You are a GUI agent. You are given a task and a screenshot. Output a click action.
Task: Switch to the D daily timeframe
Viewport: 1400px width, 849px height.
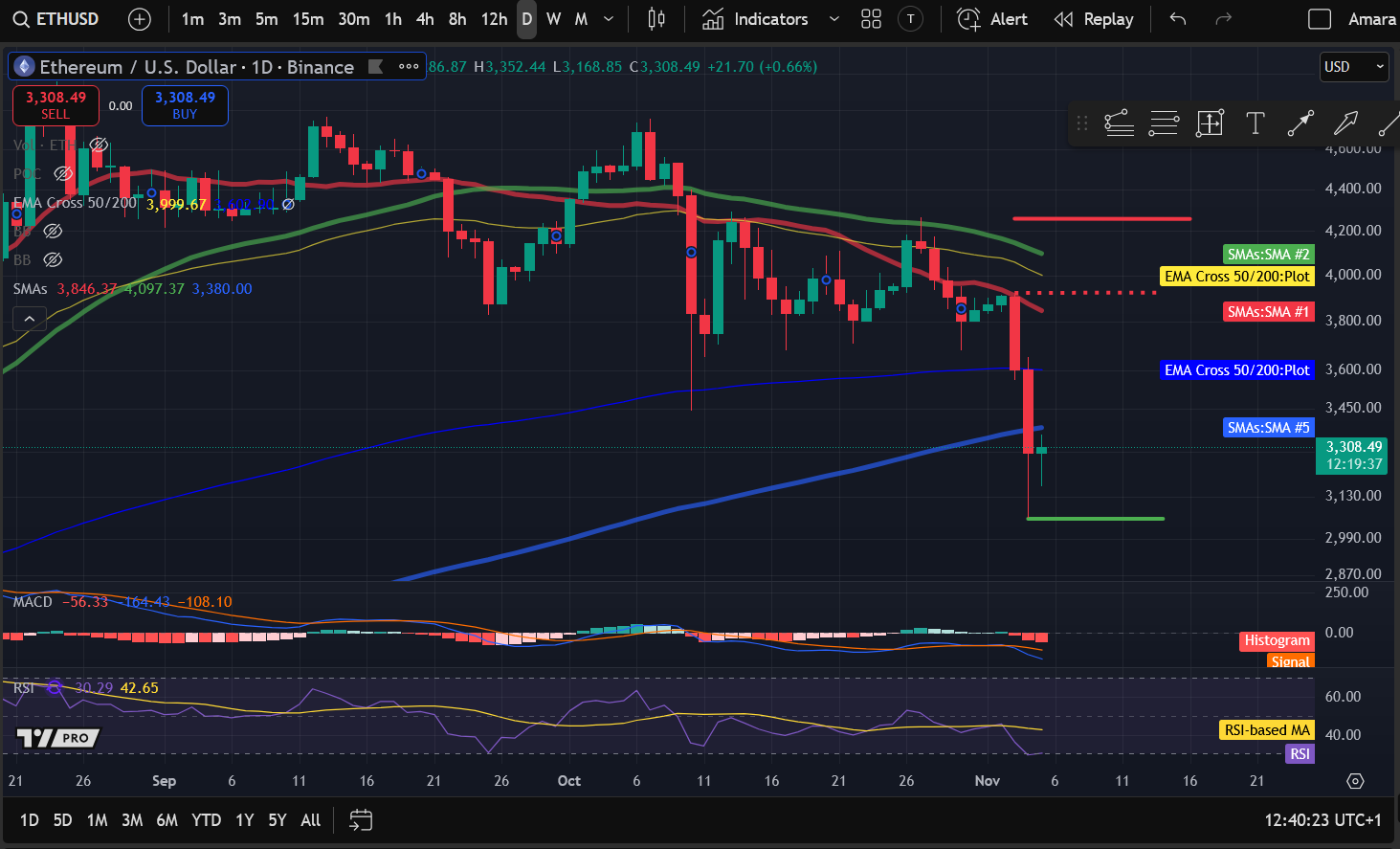coord(525,18)
